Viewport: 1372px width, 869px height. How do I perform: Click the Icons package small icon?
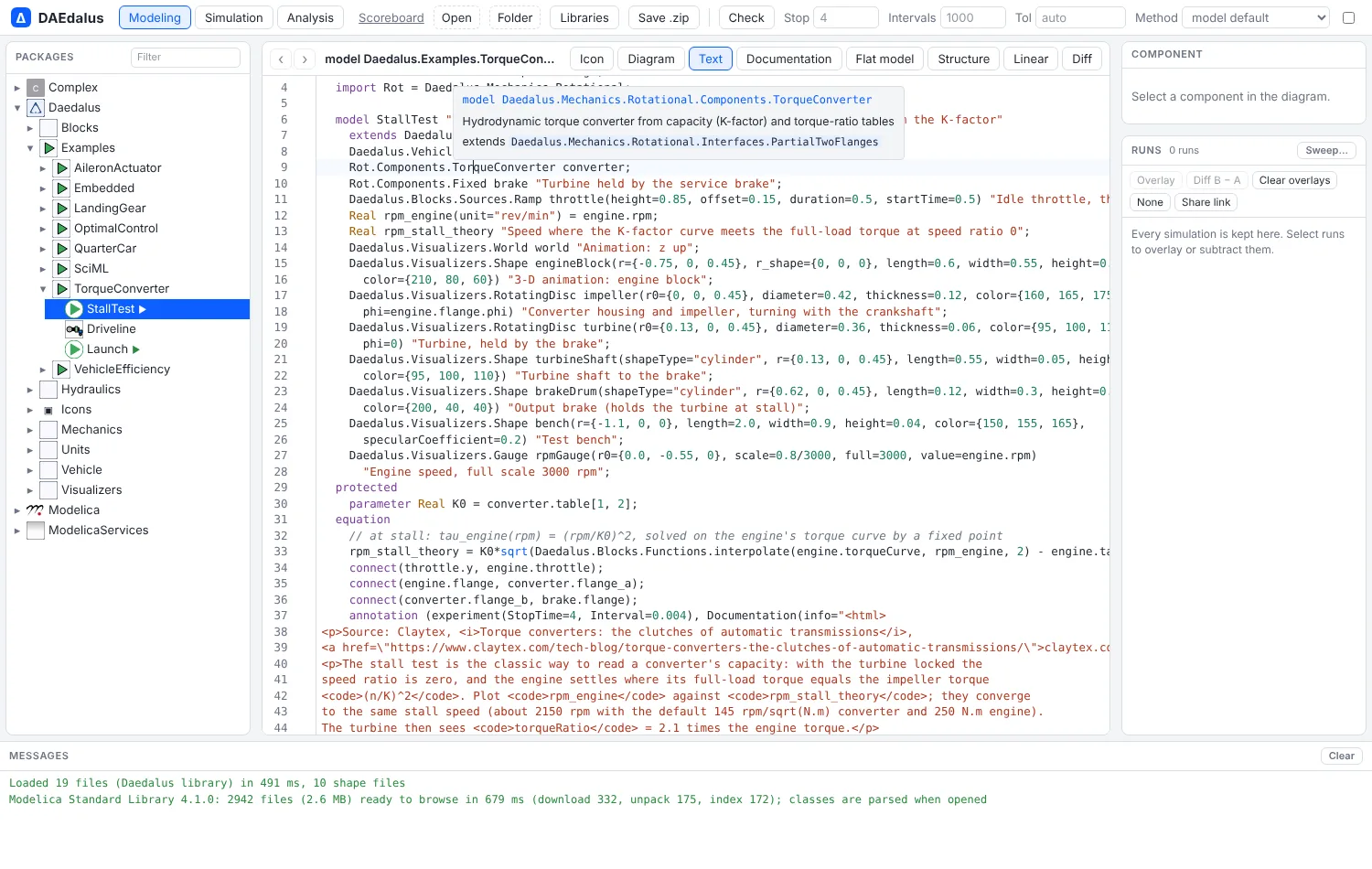tap(48, 410)
